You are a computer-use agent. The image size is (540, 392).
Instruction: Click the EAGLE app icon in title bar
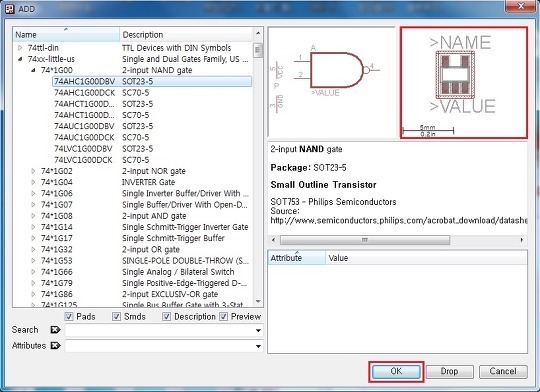[10, 8]
